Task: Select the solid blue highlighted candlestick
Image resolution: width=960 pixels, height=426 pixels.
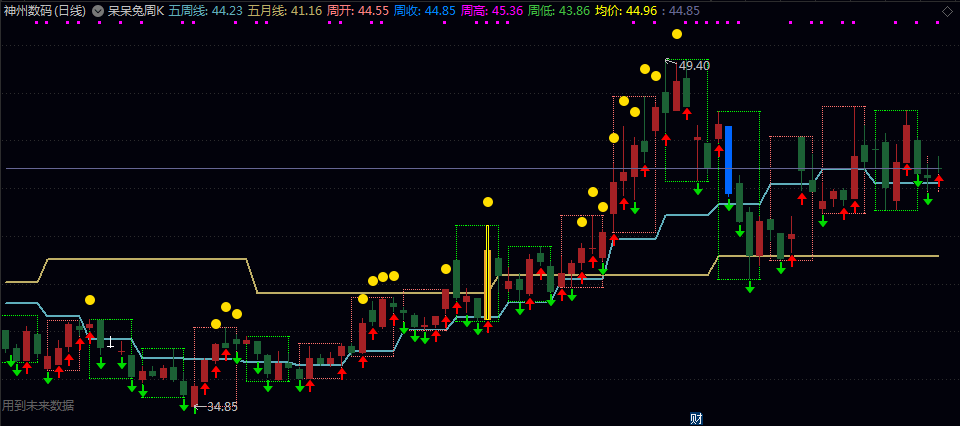Action: tap(729, 160)
